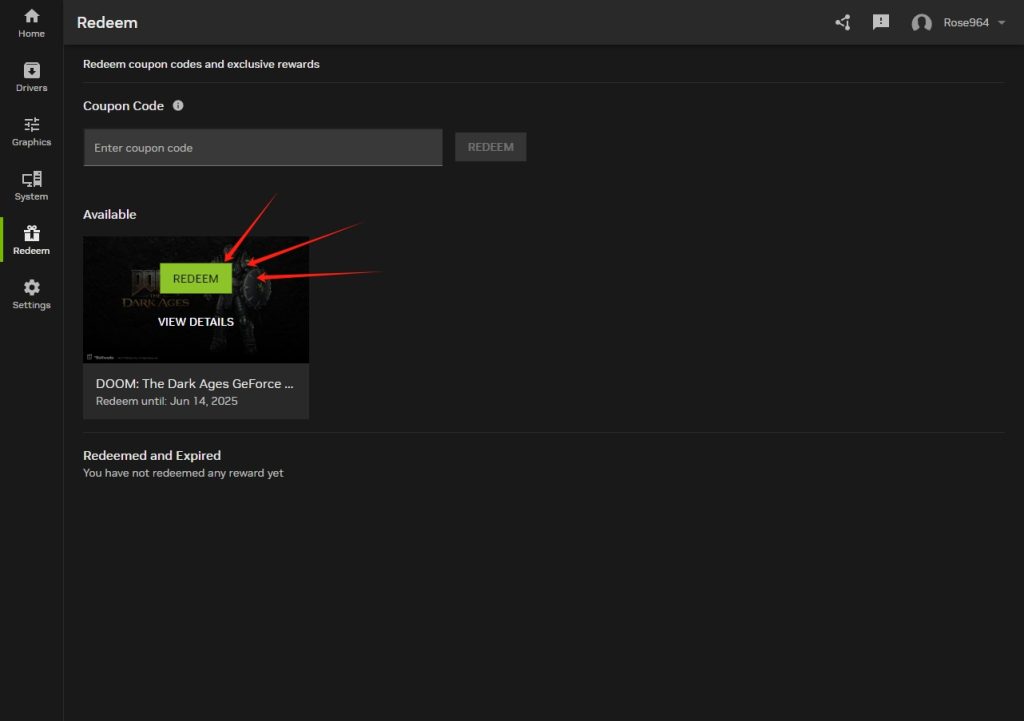Open the Graphics settings section
The height and width of the screenshot is (721, 1024).
pyautogui.click(x=31, y=131)
